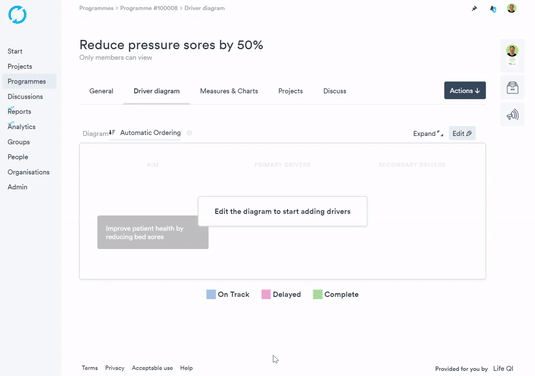
Task: Expand the driver diagram view
Action: (x=428, y=133)
